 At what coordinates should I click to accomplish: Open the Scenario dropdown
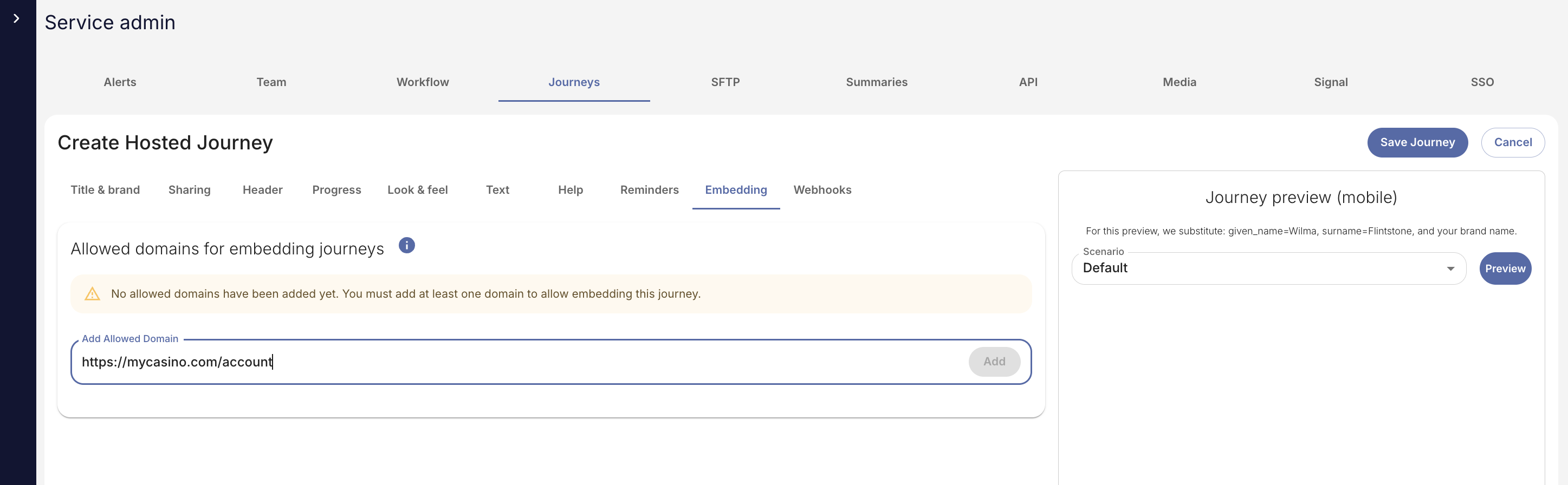[x=1260, y=268]
